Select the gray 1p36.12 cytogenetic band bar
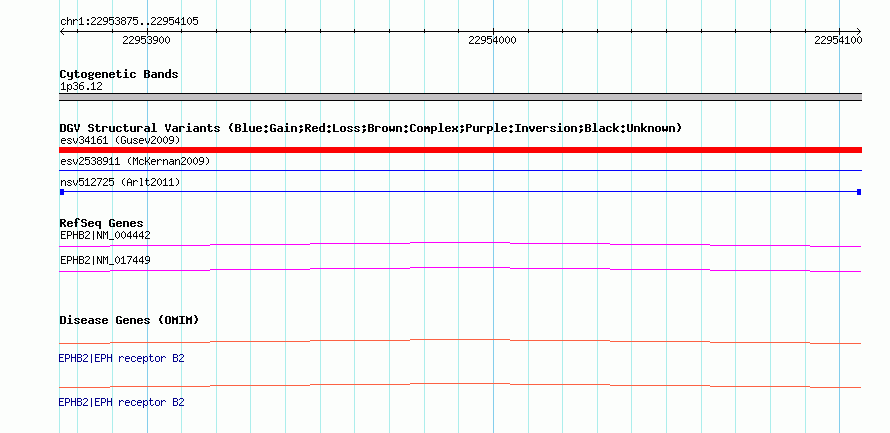Viewport: 890px width, 433px height. [460, 97]
